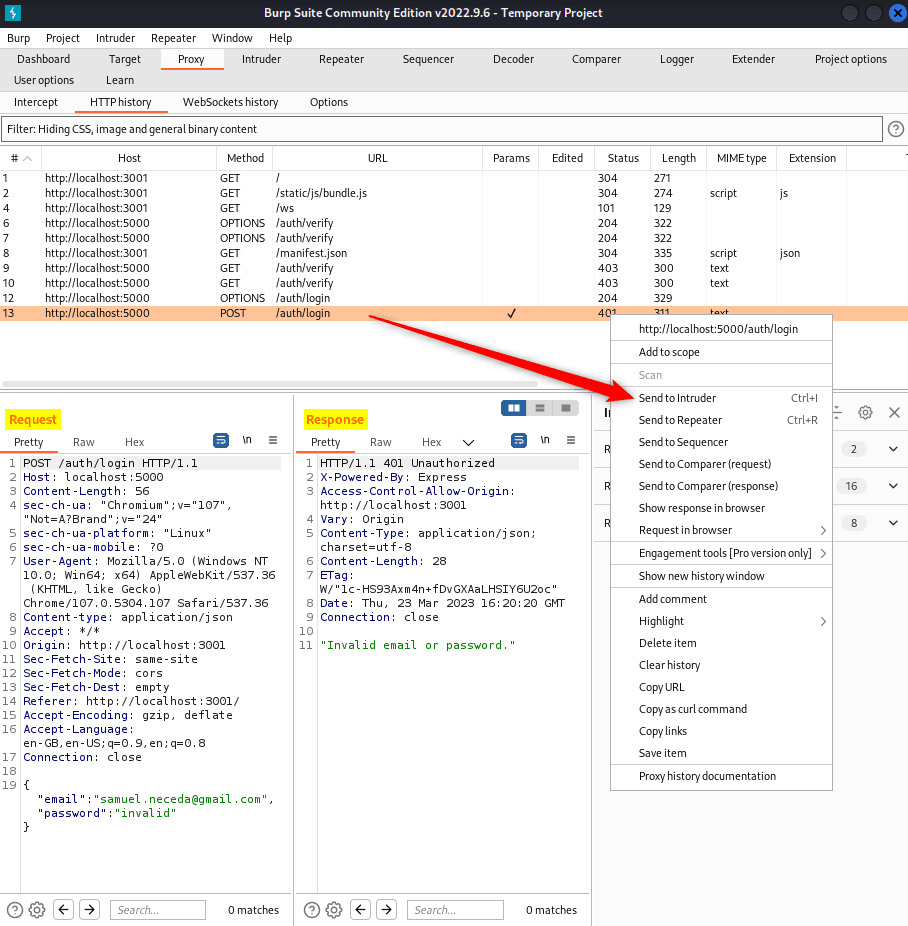The width and height of the screenshot is (908, 926).
Task: Click the Request pane search field
Action: [x=158, y=909]
